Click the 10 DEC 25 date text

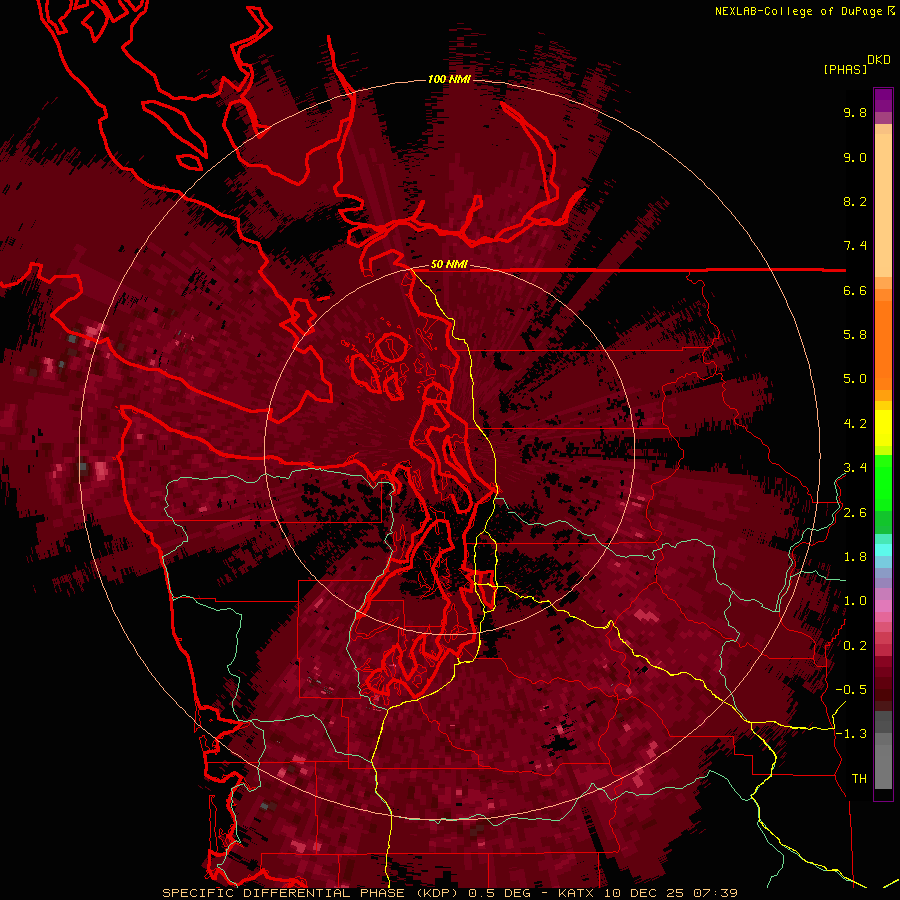pos(645,893)
